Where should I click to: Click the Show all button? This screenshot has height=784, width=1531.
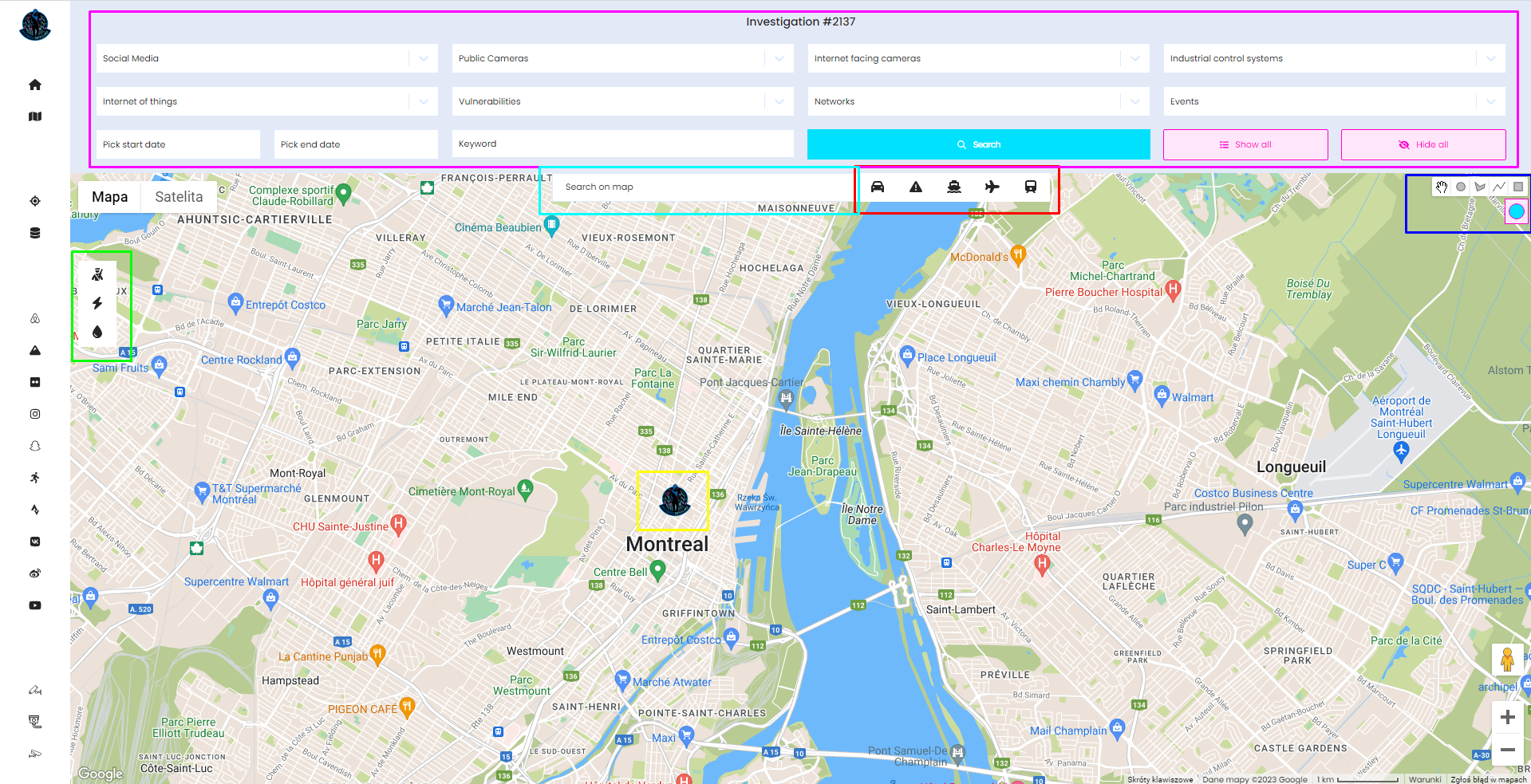[1245, 144]
